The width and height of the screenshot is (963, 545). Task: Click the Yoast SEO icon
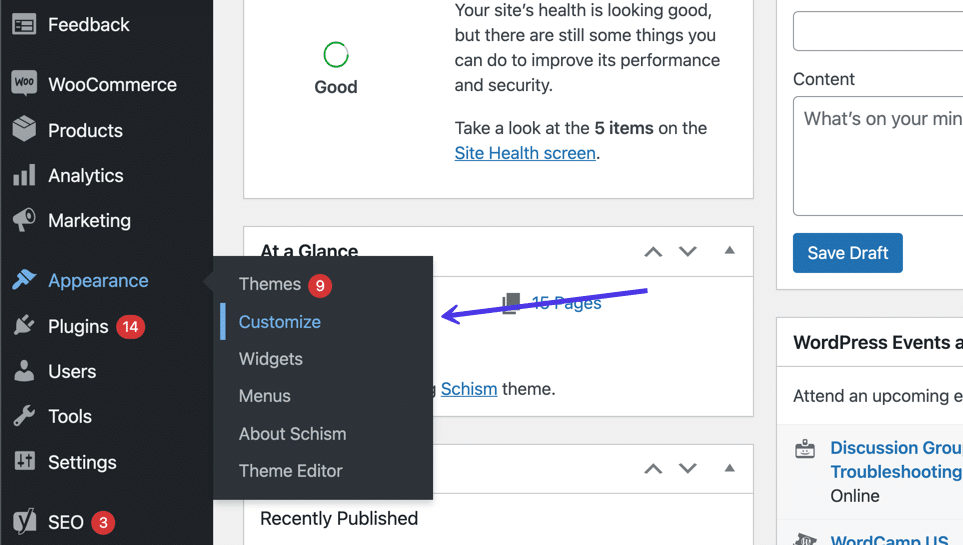coord(24,522)
